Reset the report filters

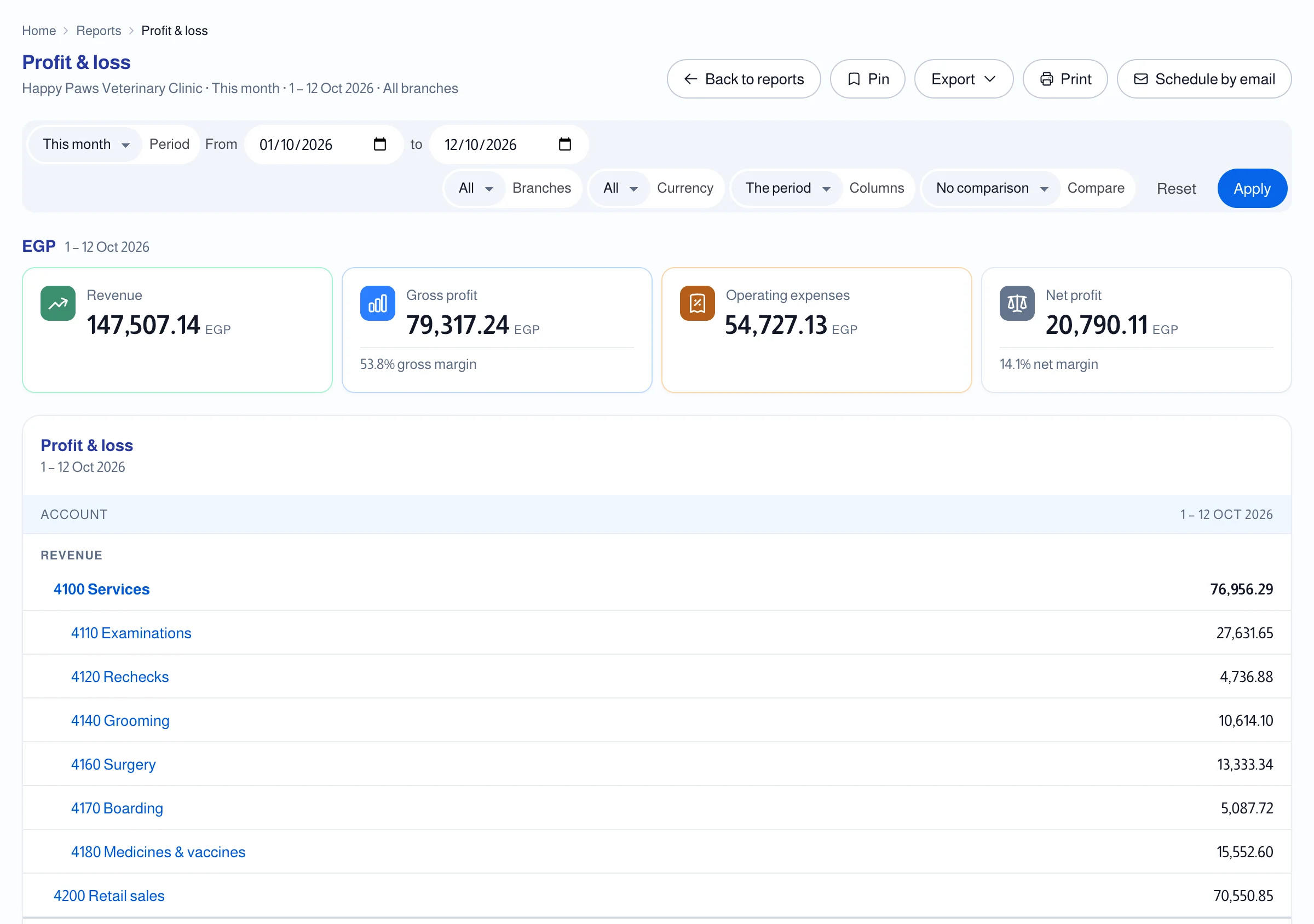pos(1176,188)
